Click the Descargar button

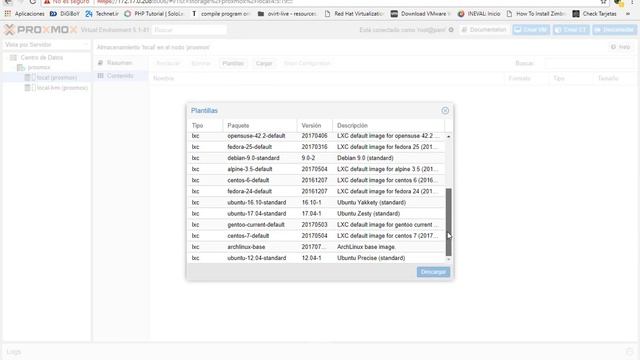click(x=433, y=272)
